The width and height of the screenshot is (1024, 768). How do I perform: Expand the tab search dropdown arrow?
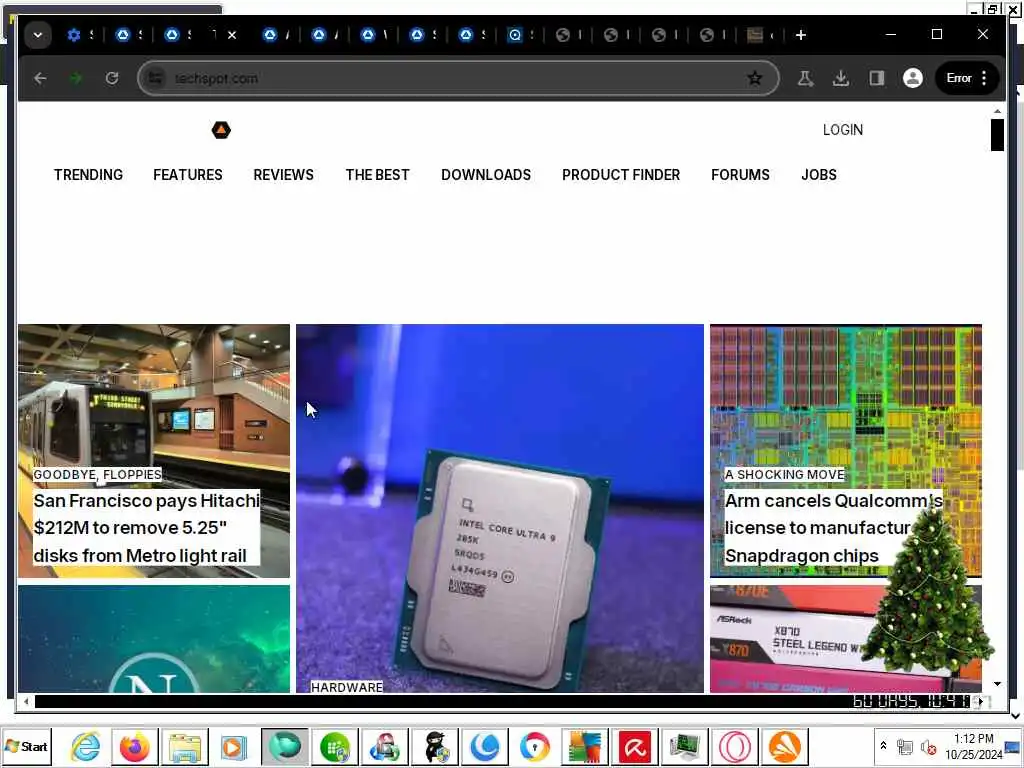click(x=38, y=35)
